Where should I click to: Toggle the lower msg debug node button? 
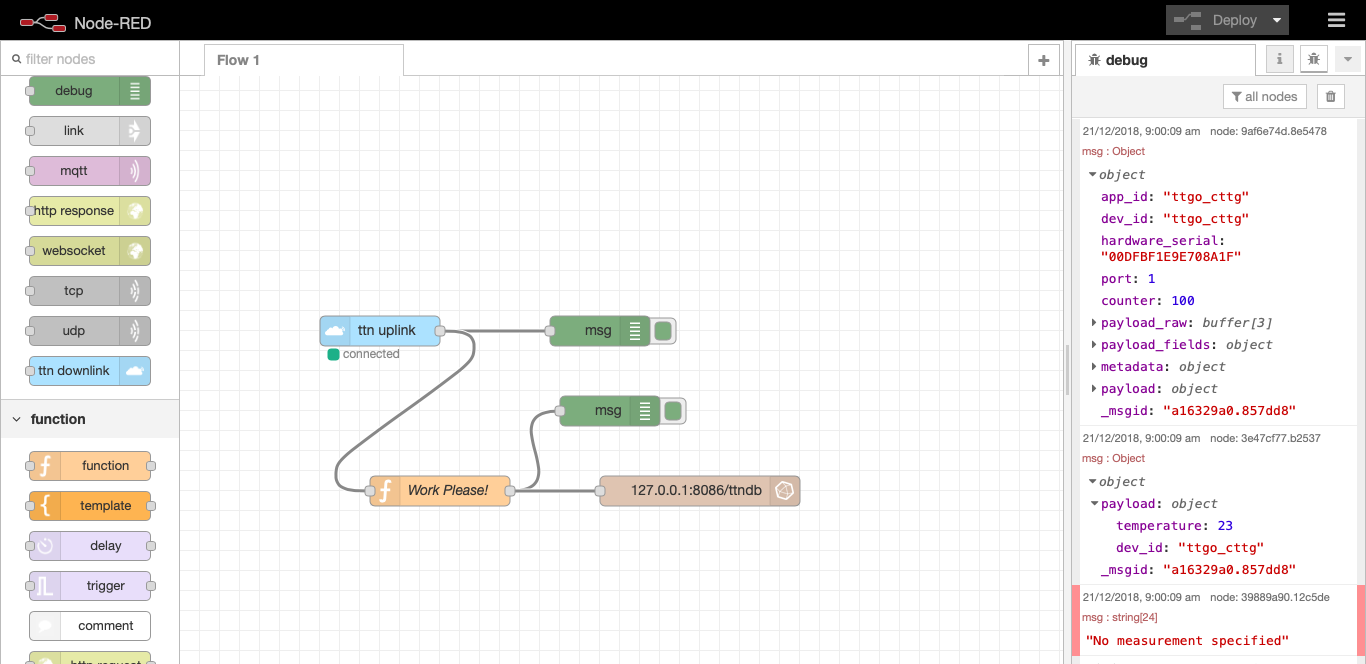click(x=673, y=411)
